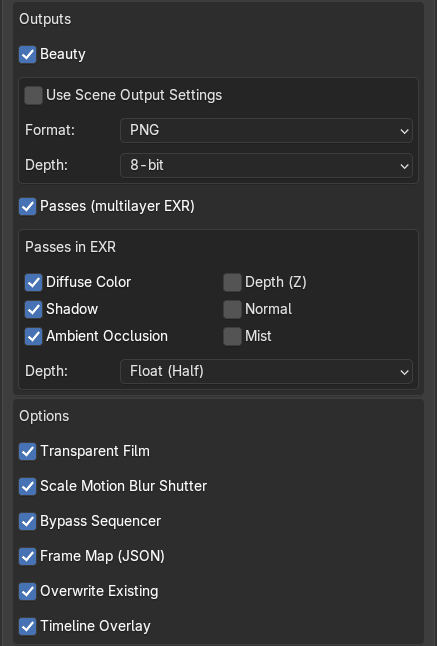Enable the Mist pass
The width and height of the screenshot is (437, 646).
coord(232,336)
